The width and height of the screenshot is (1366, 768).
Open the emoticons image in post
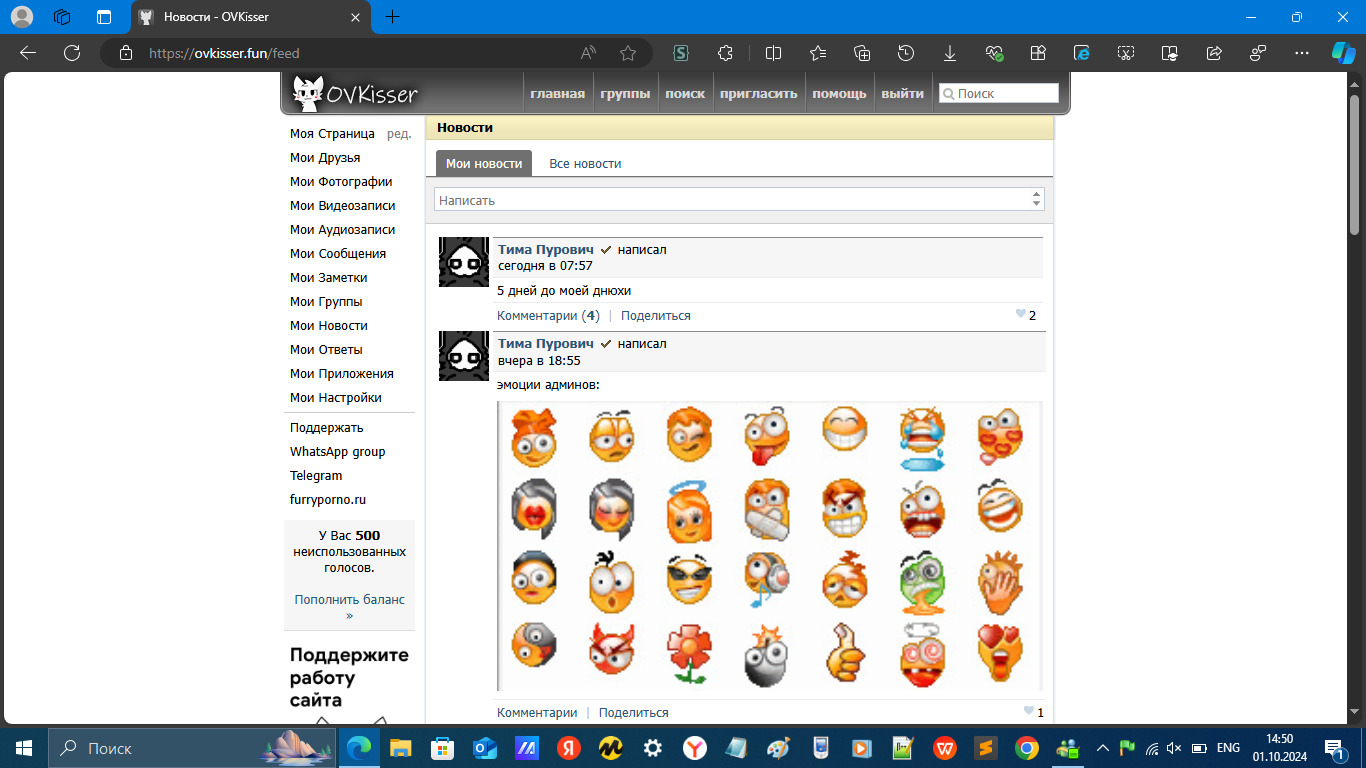point(768,546)
